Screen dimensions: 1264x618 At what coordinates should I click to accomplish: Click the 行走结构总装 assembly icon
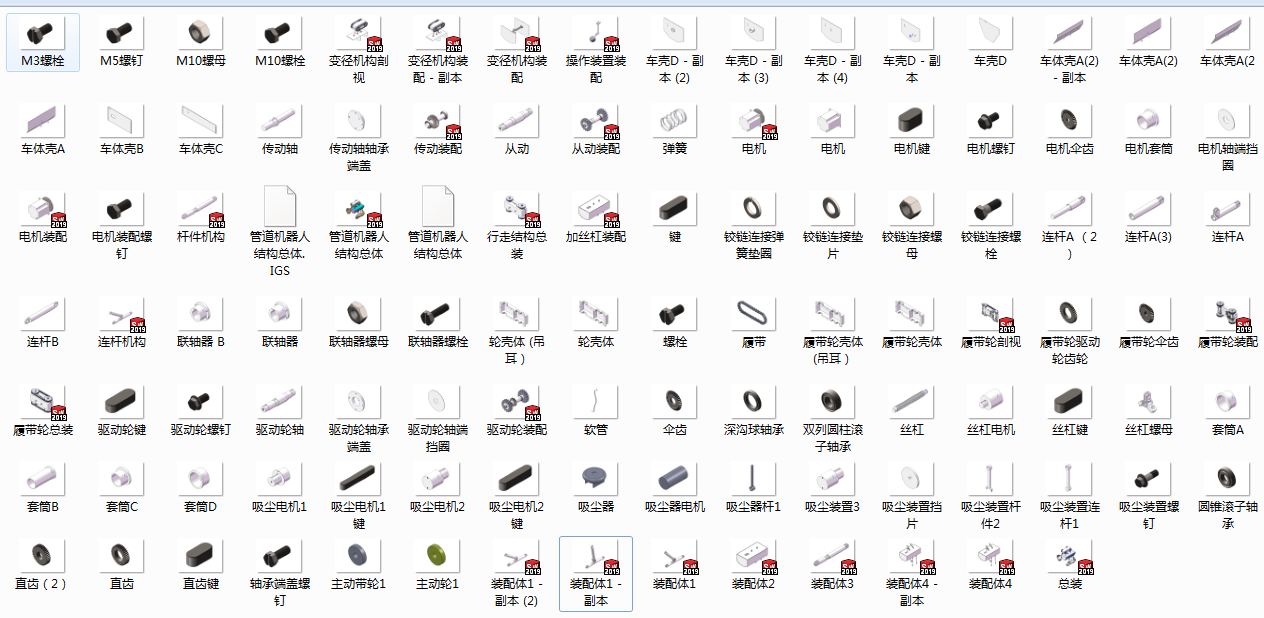point(517,210)
